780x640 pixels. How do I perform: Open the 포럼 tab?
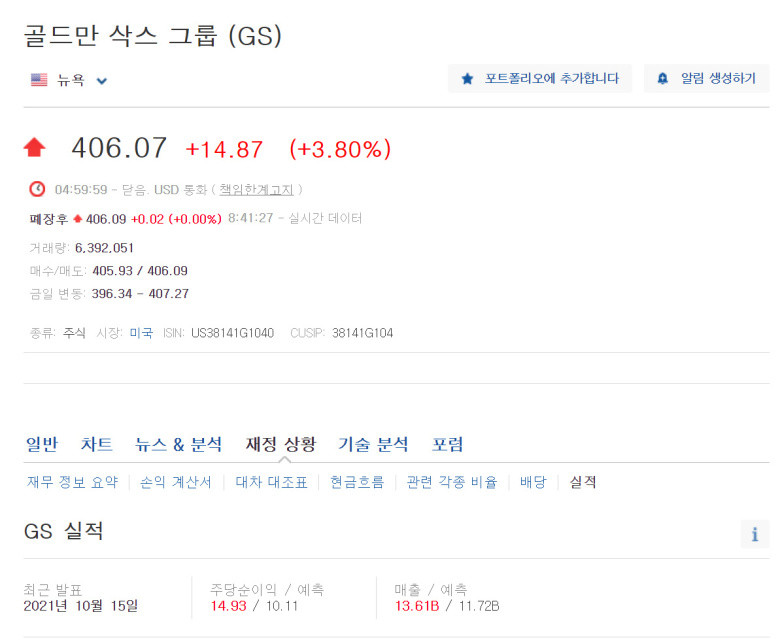[447, 444]
